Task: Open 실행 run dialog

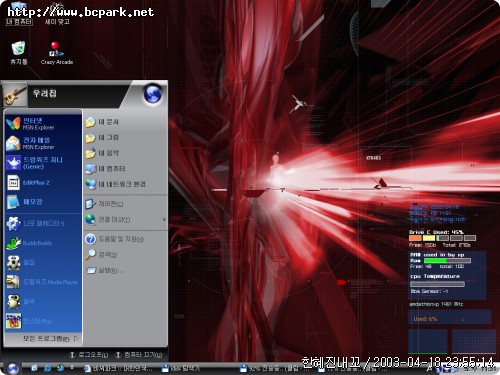Action: coord(125,270)
